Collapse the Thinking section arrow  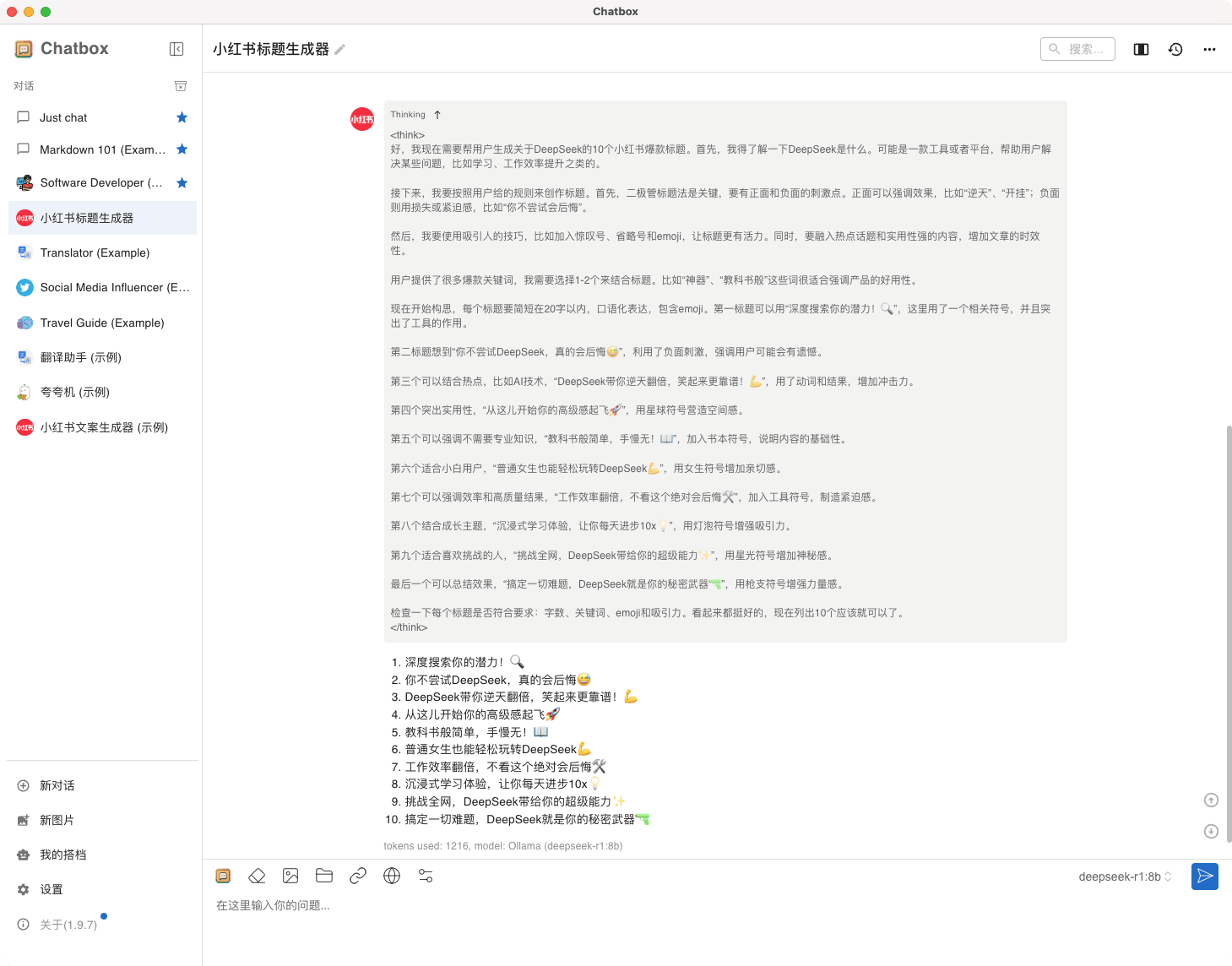tap(437, 115)
